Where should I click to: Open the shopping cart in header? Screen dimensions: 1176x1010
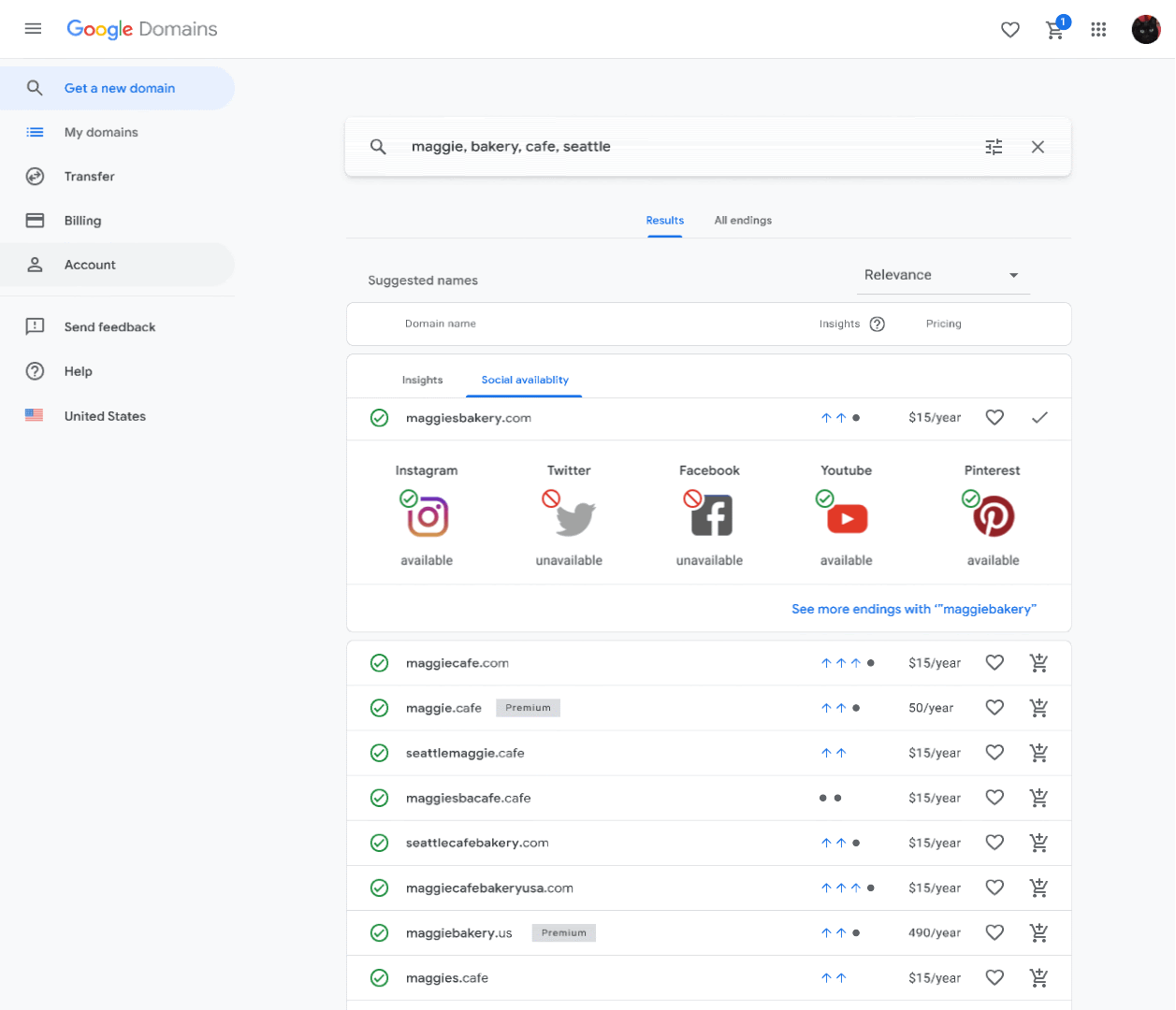pyautogui.click(x=1055, y=30)
